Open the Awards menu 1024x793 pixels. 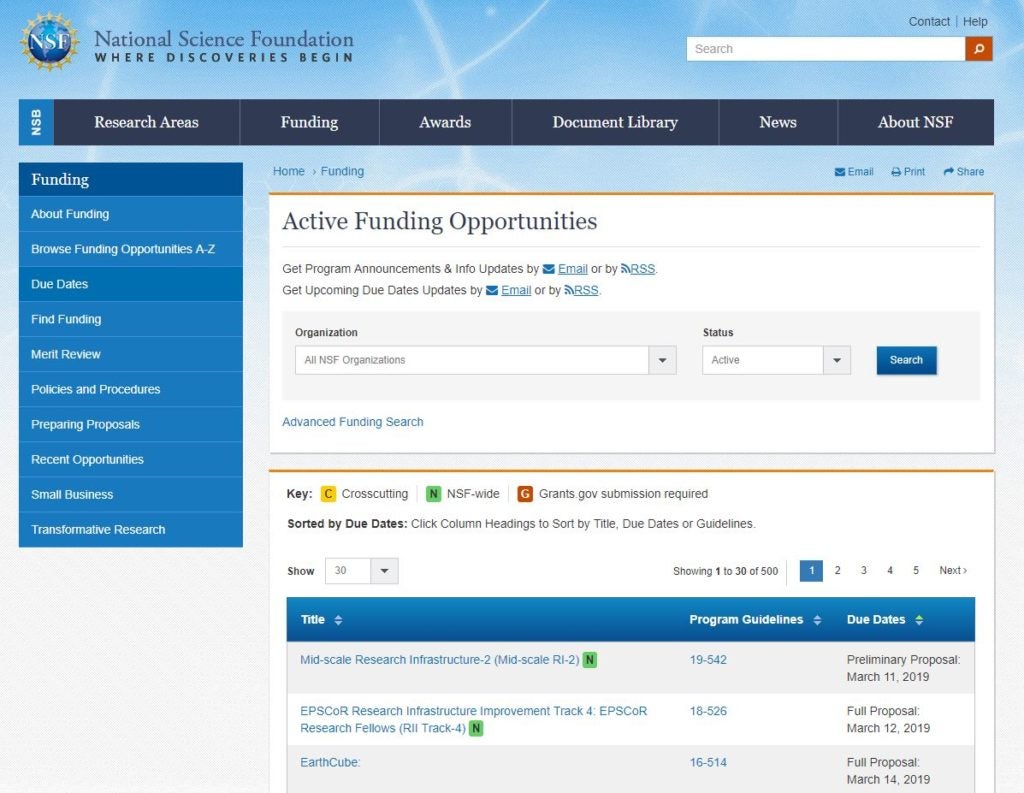445,122
